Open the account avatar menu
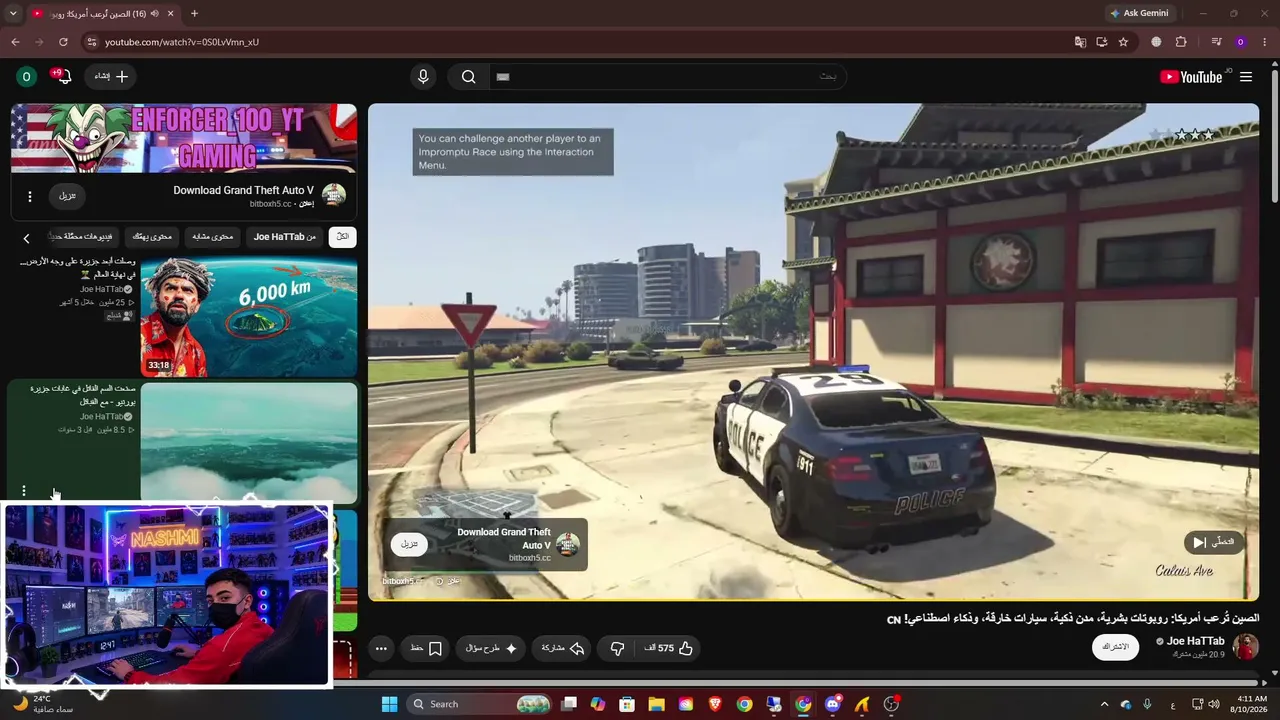 click(27, 77)
